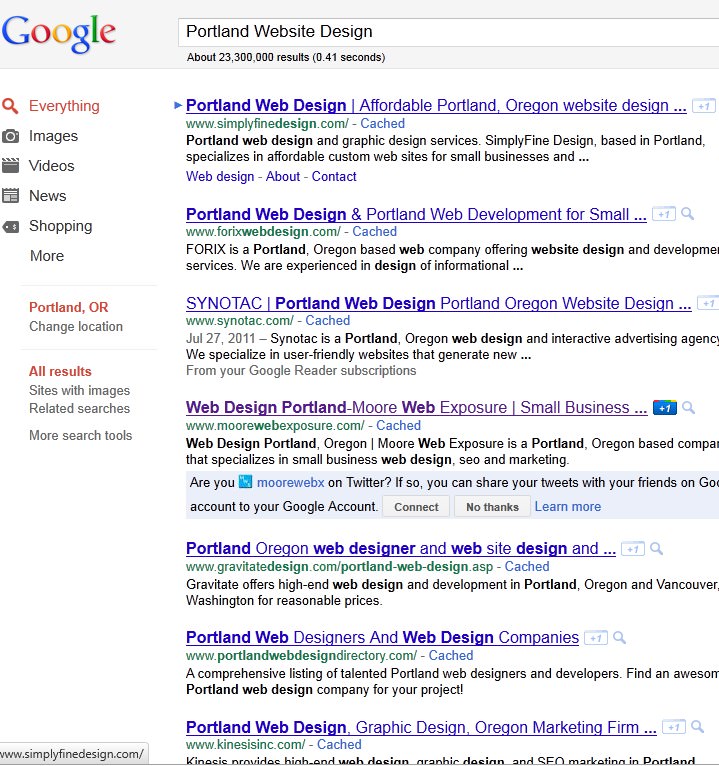Click +1 button for SYNOTAC result
719x766 pixels.
[x=708, y=303]
